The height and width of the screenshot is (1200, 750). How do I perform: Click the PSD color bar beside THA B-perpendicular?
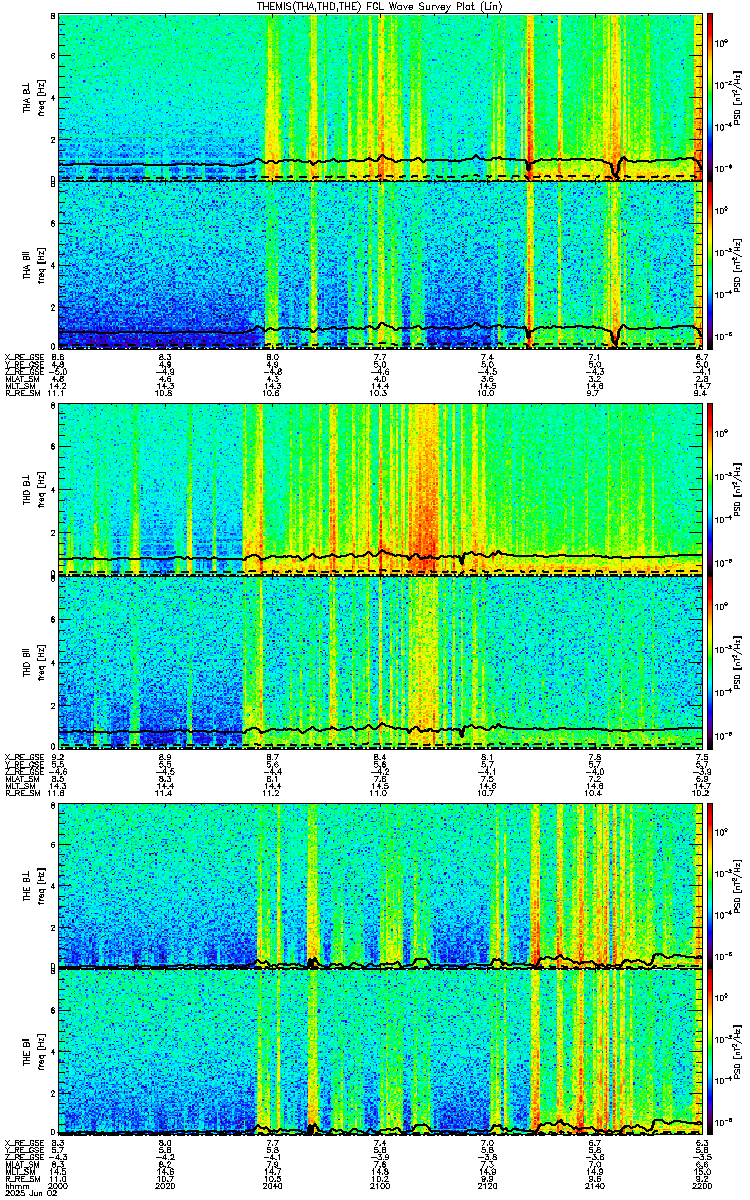coord(711,97)
